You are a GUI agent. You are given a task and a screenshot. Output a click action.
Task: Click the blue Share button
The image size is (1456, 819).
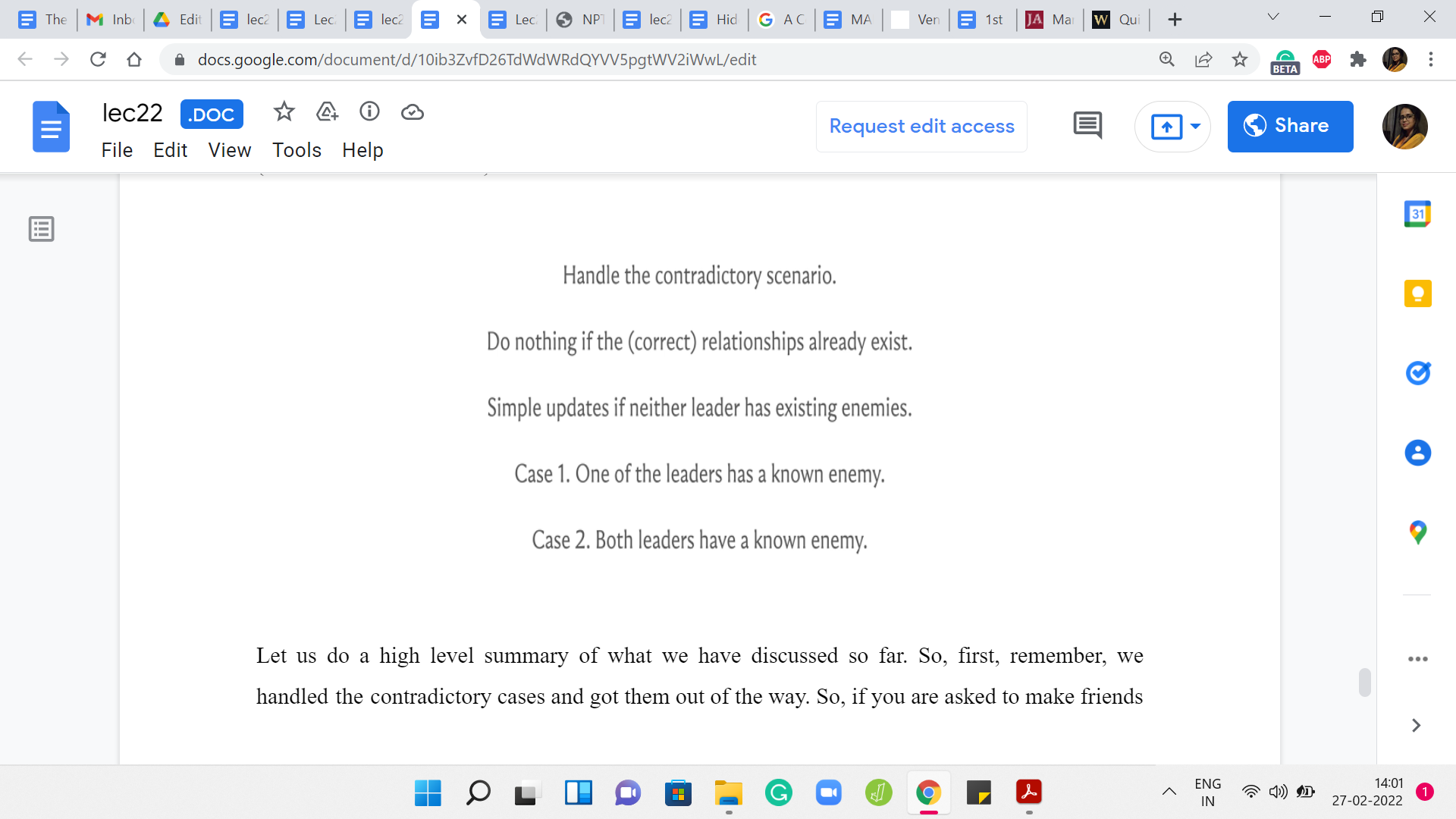[x=1290, y=126]
